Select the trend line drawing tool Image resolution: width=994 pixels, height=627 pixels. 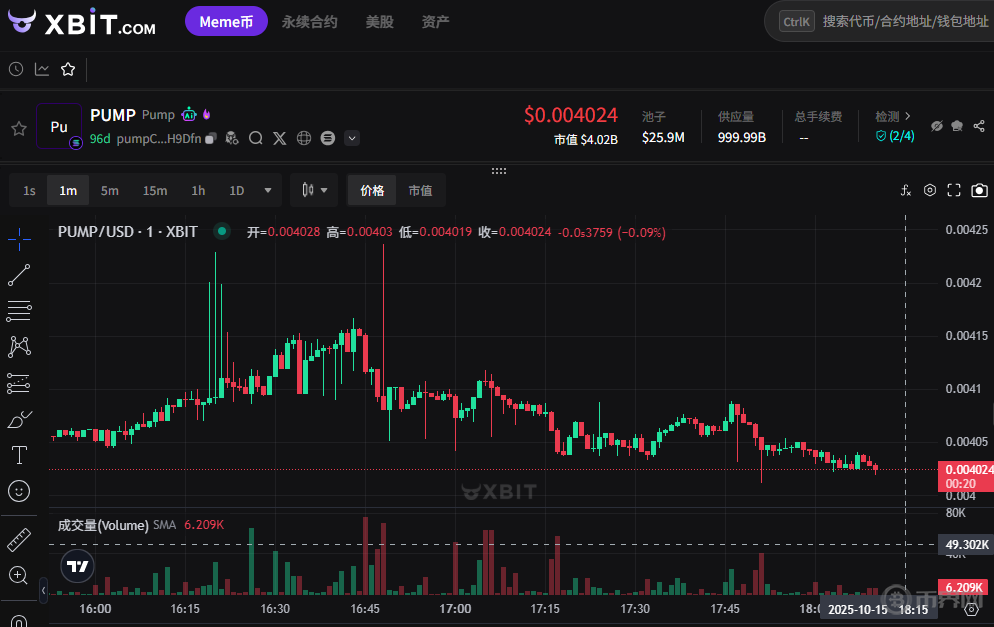[19, 275]
